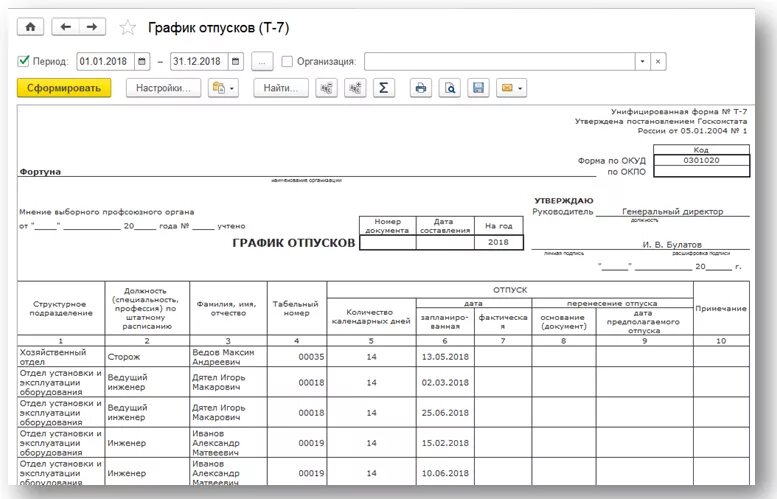Screen dimensions: 777x499
Task: Click the Дата составления header cell
Action: click(445, 225)
